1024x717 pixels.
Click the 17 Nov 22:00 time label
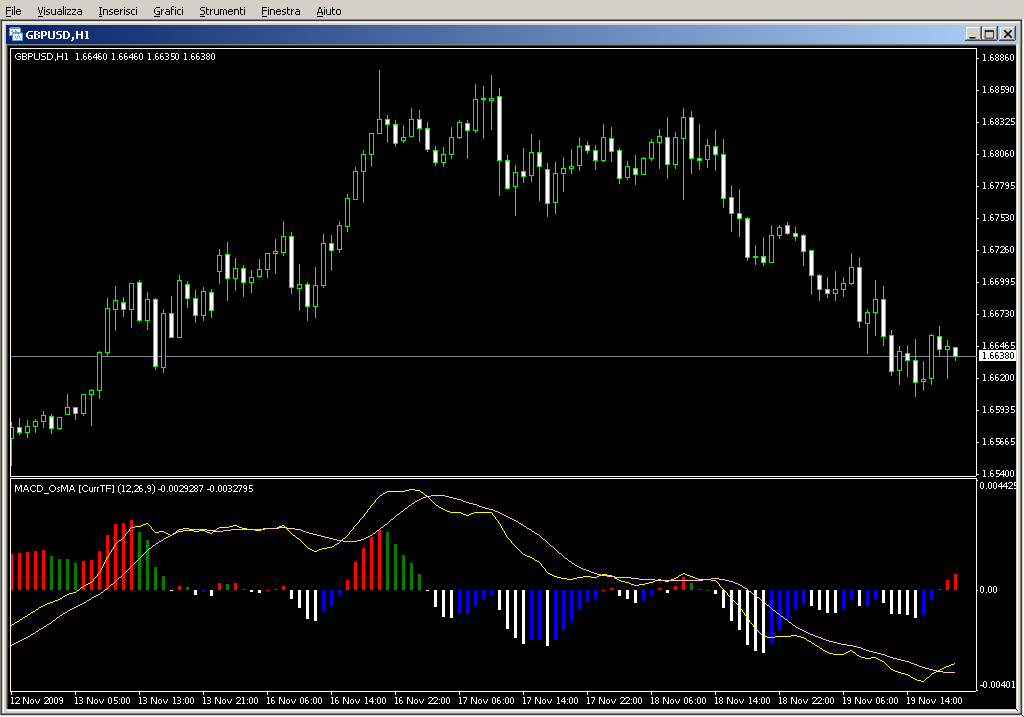[614, 701]
